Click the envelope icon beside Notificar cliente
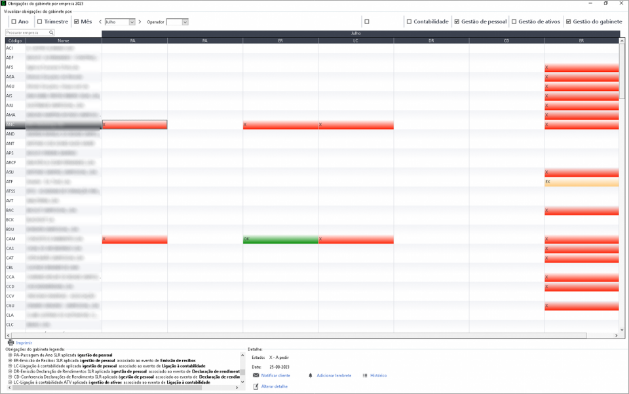Image resolution: width=629 pixels, height=394 pixels. click(256, 375)
